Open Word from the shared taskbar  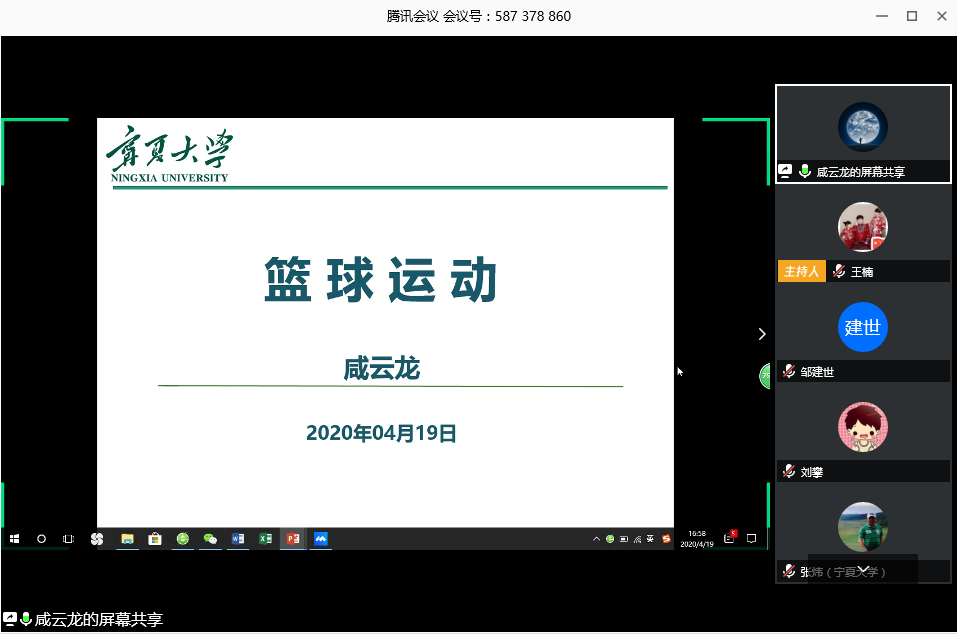(x=238, y=539)
